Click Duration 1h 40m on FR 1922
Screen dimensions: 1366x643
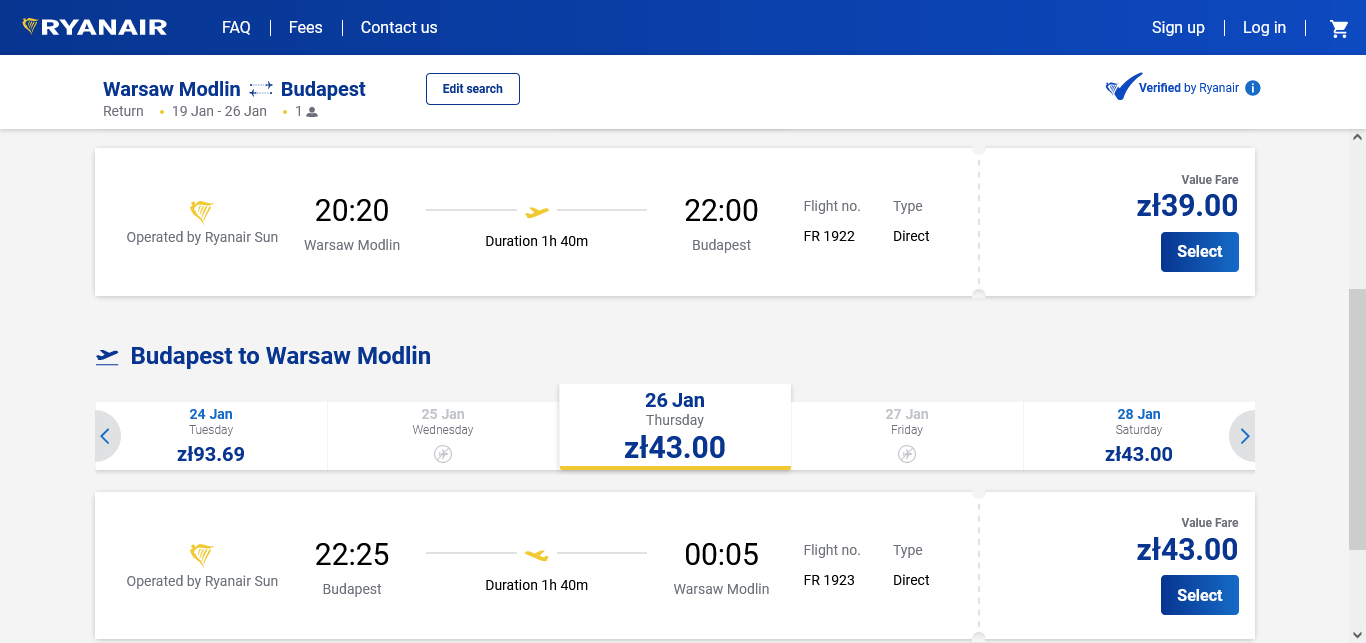pos(537,241)
